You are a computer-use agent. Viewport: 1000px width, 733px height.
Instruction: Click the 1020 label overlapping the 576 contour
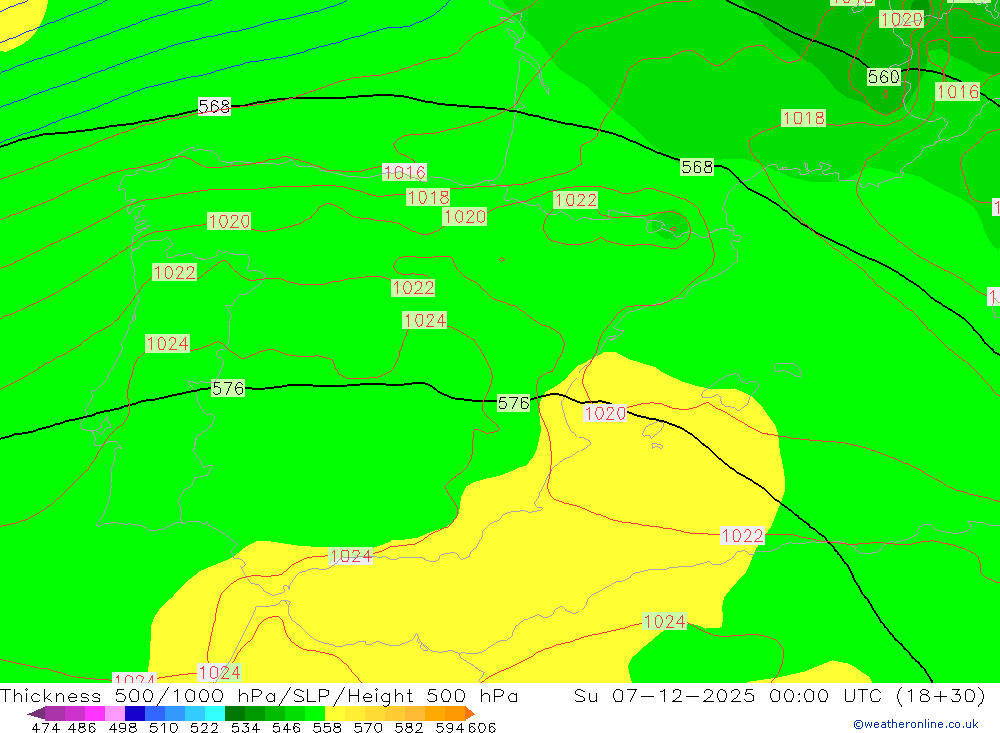coord(605,413)
